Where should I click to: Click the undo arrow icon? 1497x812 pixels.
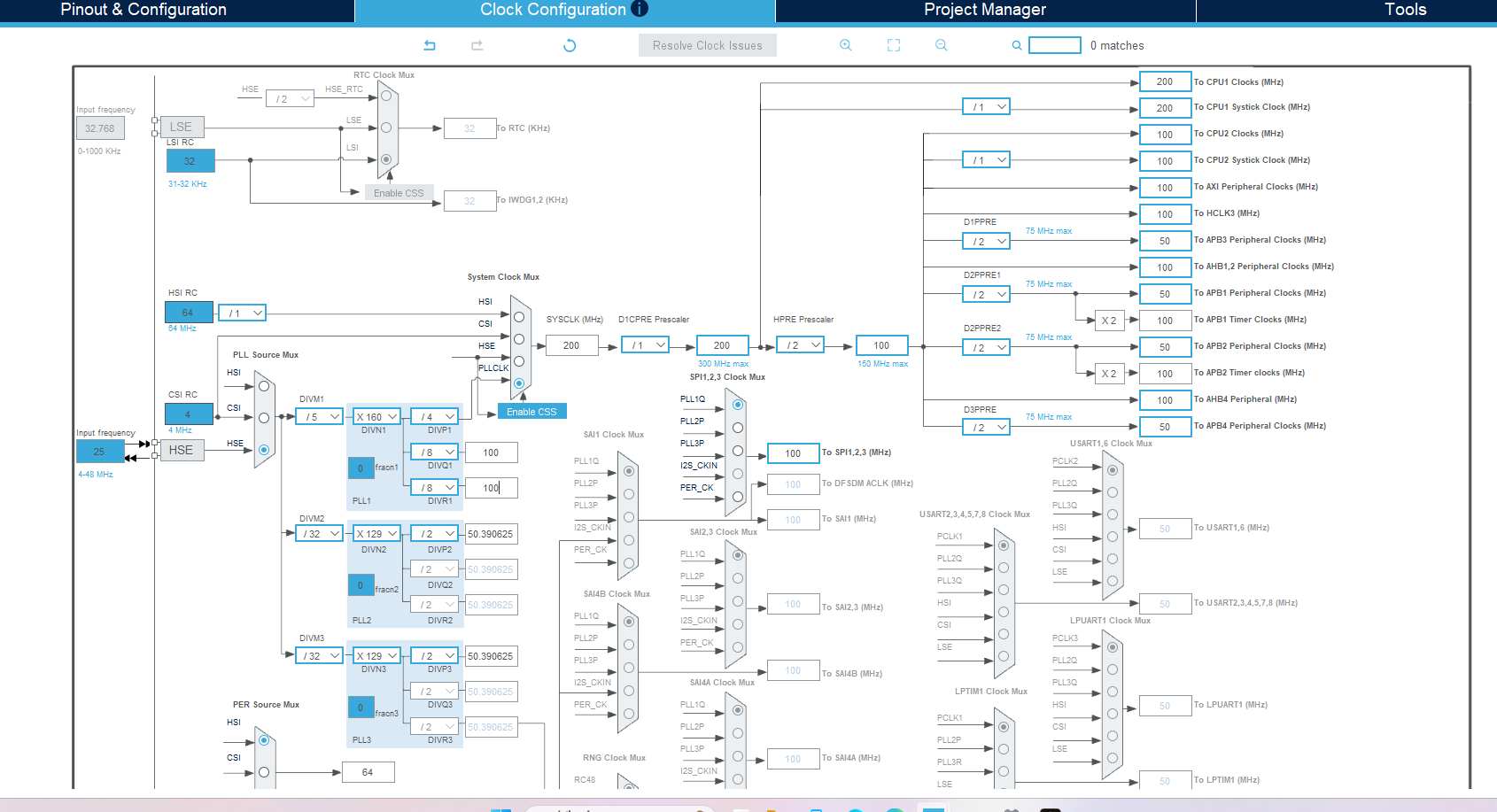430,45
